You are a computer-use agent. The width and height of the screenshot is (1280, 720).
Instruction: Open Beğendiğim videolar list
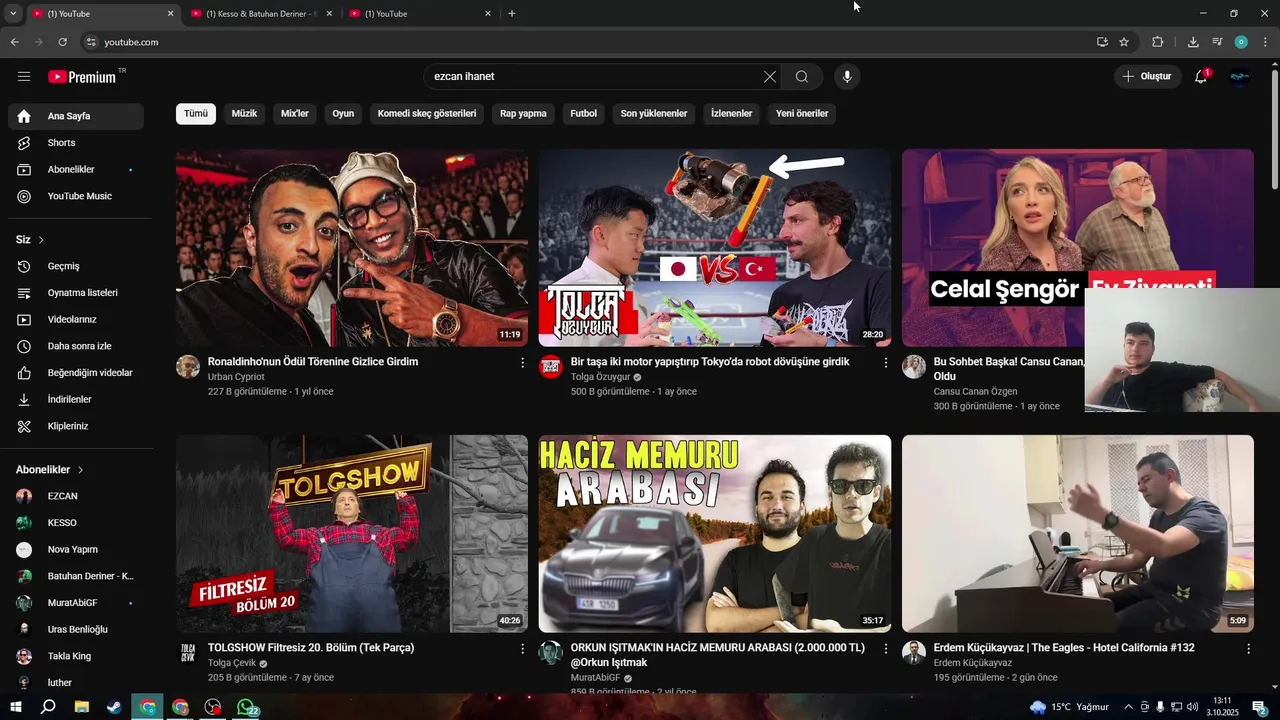tap(76, 373)
